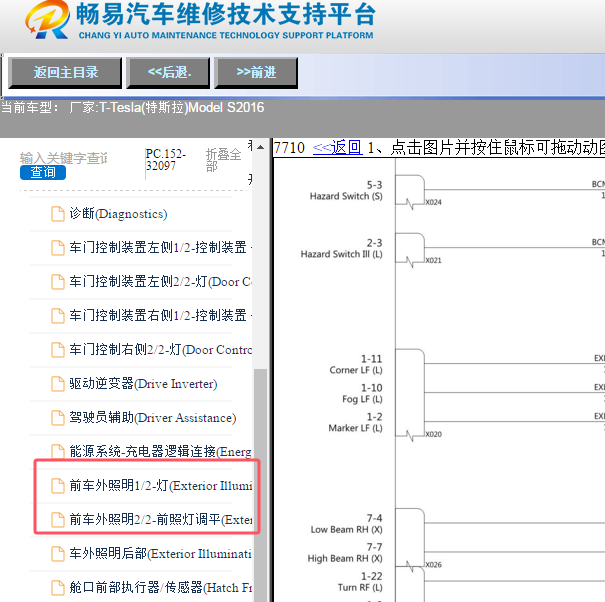Click document icon for 车门控制装置右侧1/2
Image resolution: width=605 pixels, height=602 pixels.
click(58, 316)
